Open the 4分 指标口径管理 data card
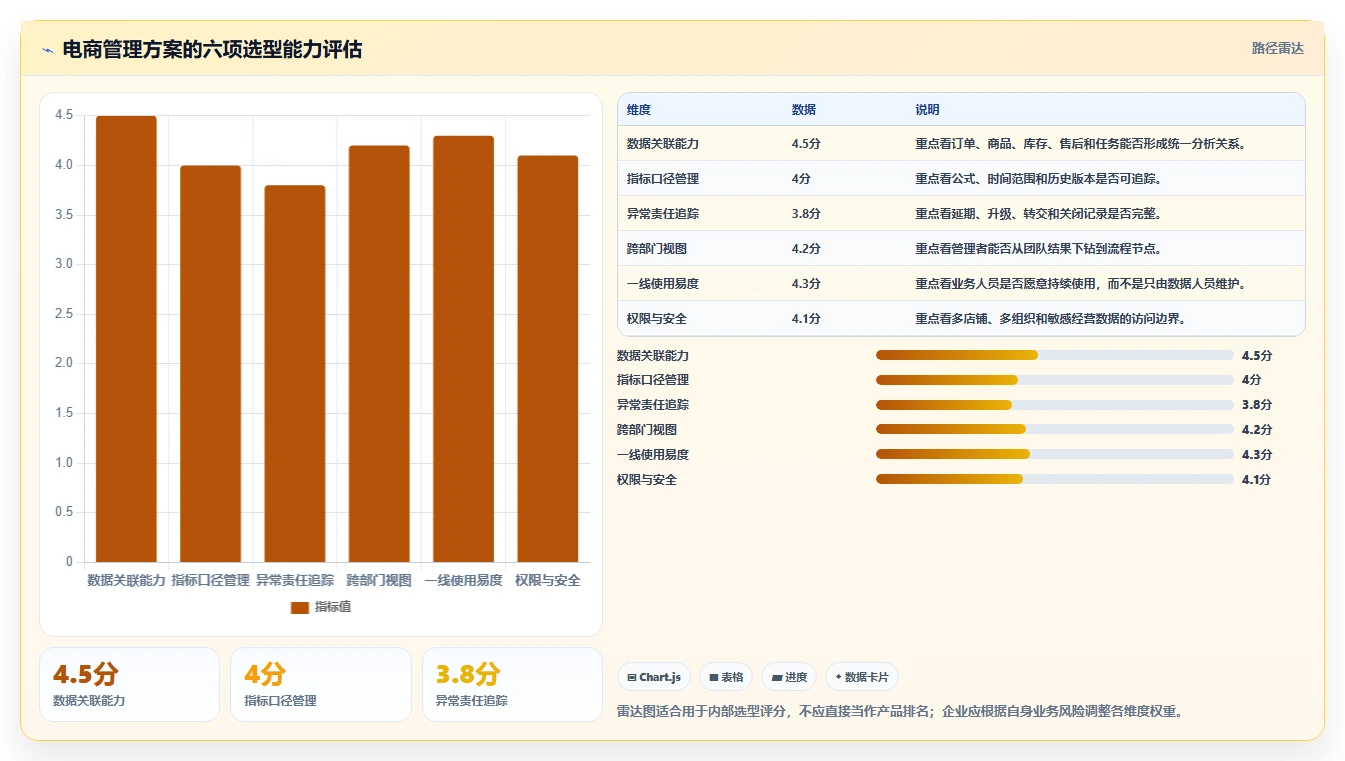This screenshot has height=761, width=1345. [x=320, y=684]
